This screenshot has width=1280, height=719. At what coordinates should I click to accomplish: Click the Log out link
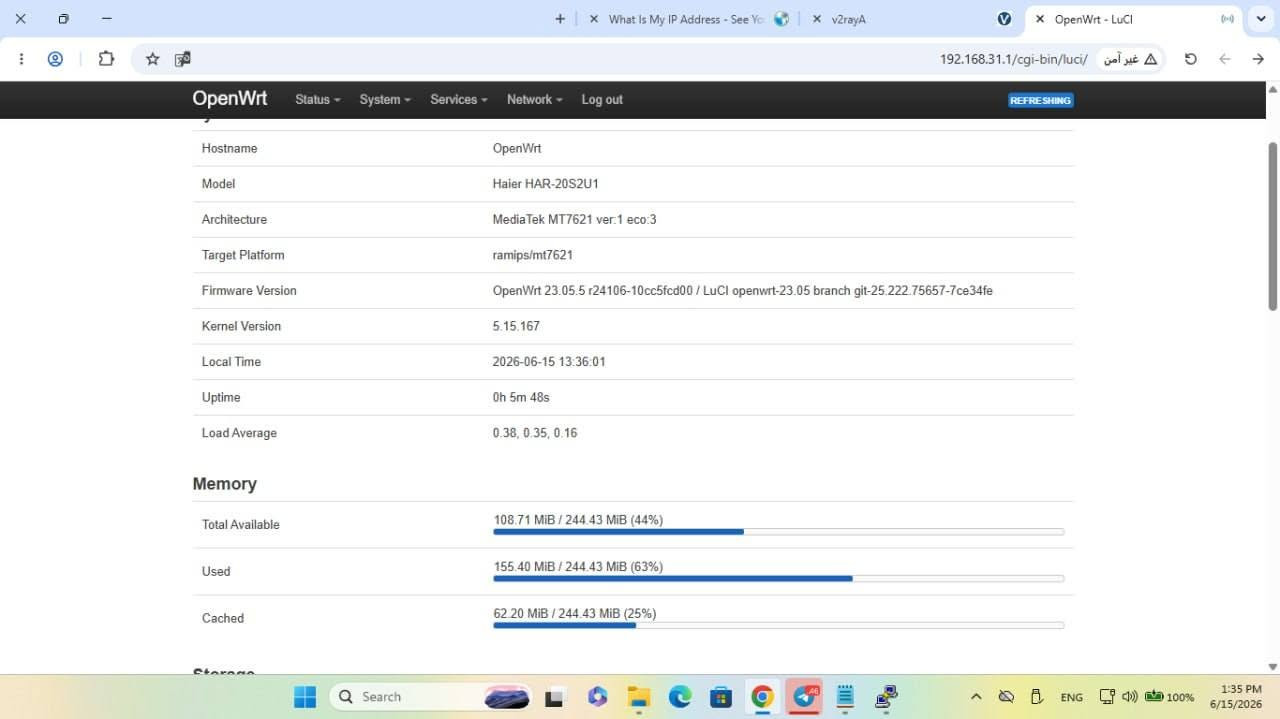(602, 100)
